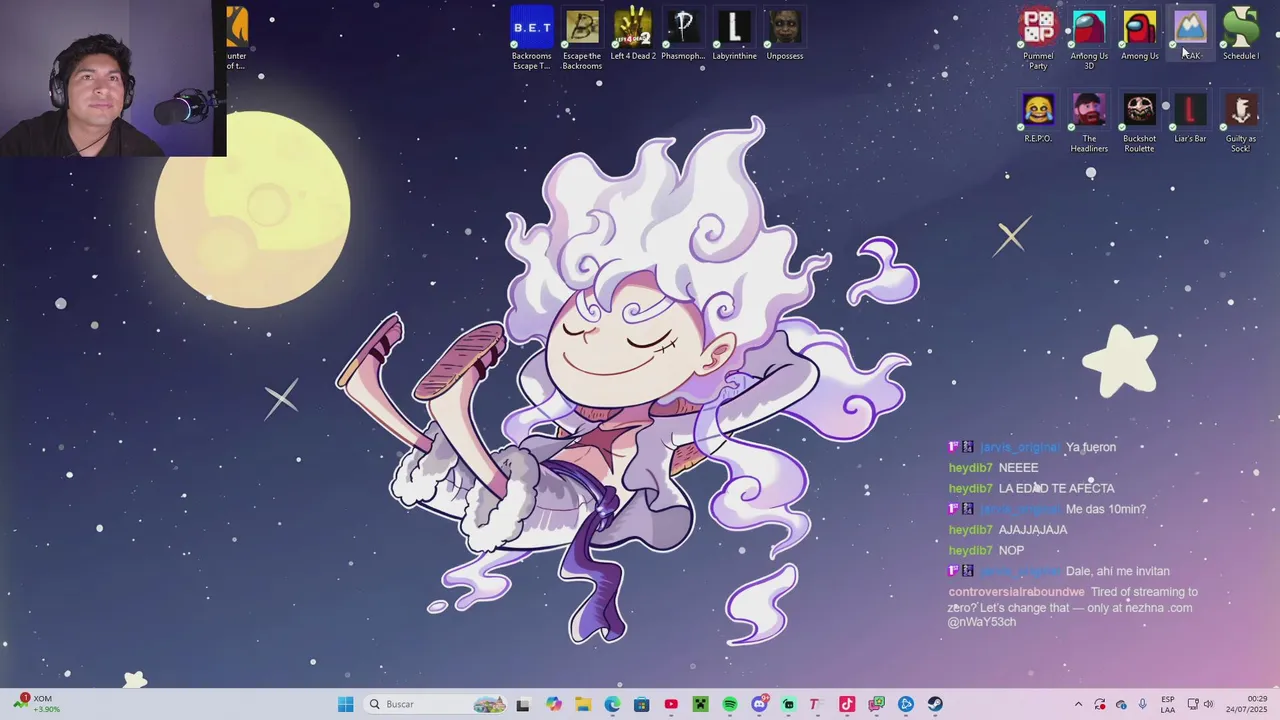The image size is (1280, 720).
Task: Click the chat message 'Dale, ahi me invitan'
Action: coord(1117,571)
